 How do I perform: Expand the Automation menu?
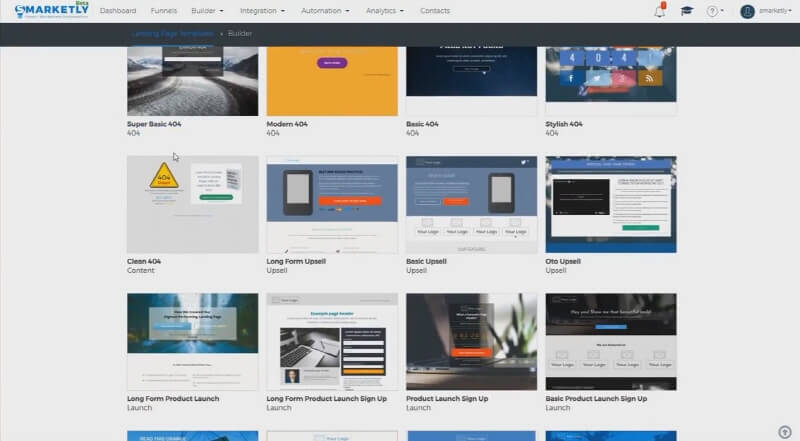coord(325,11)
